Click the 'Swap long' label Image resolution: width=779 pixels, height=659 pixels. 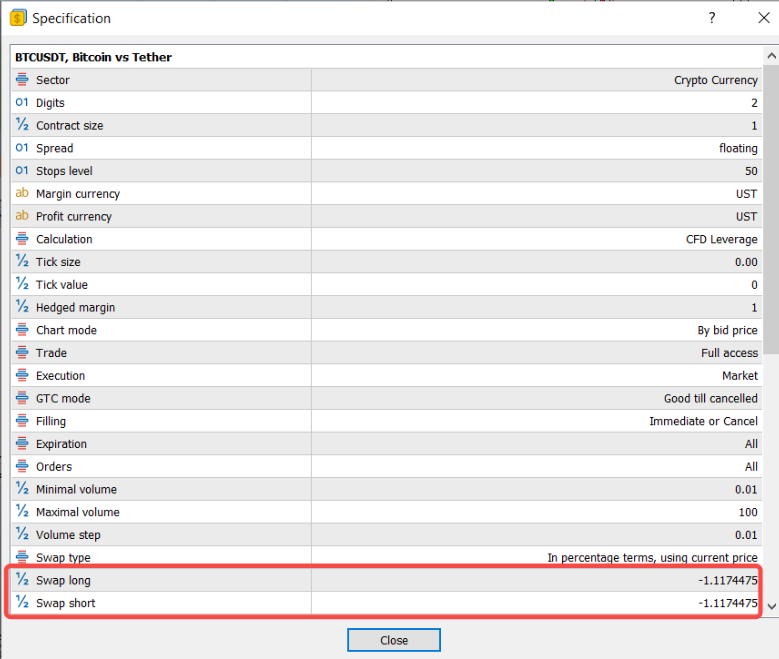point(63,580)
